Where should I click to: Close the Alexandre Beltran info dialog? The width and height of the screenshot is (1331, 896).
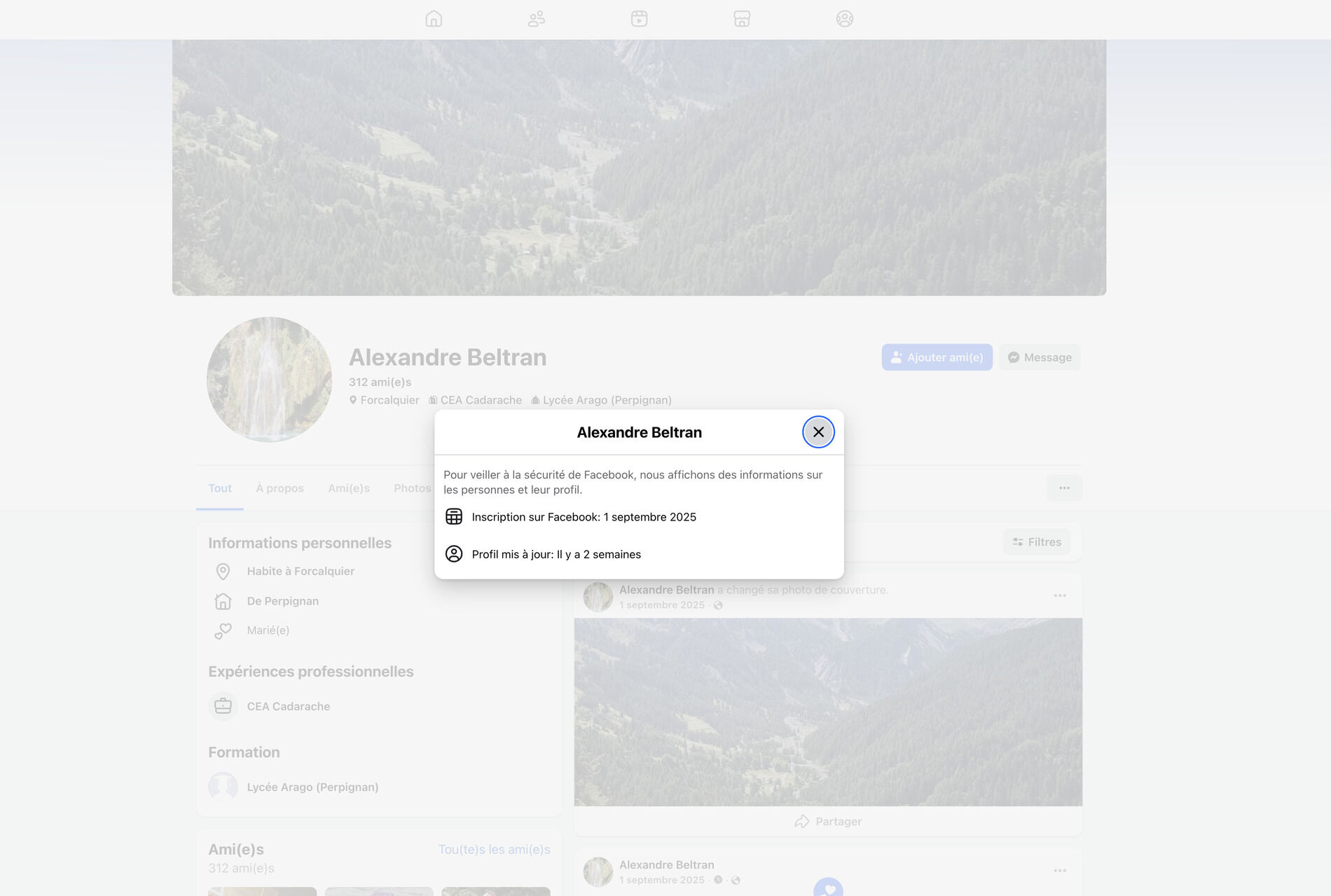[x=818, y=432]
